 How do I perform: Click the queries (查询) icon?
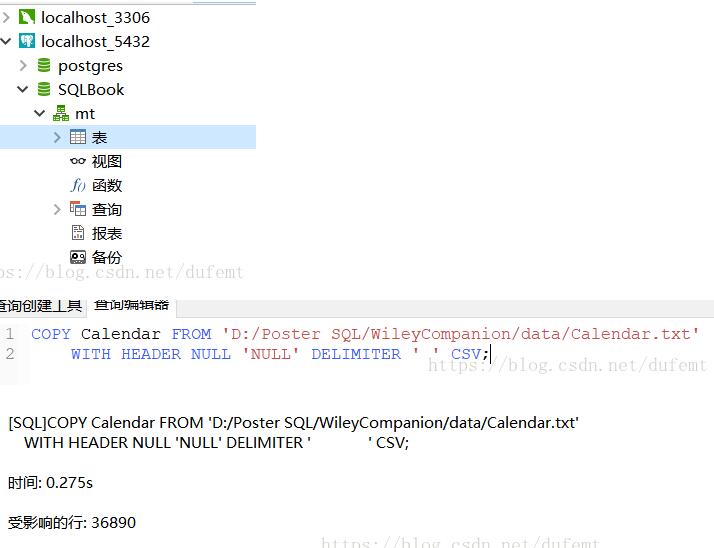click(x=78, y=209)
